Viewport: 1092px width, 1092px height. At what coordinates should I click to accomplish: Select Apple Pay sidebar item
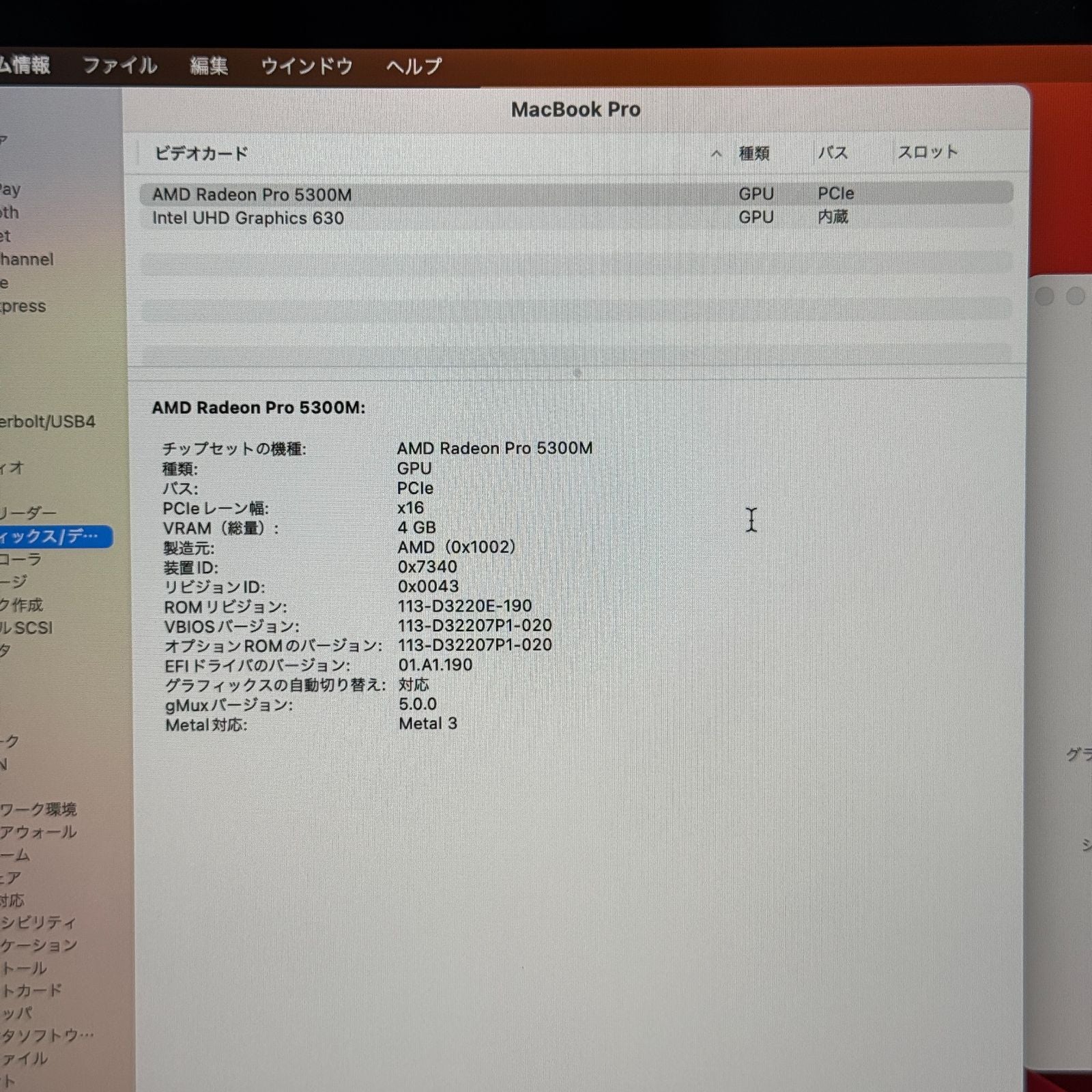point(10,190)
